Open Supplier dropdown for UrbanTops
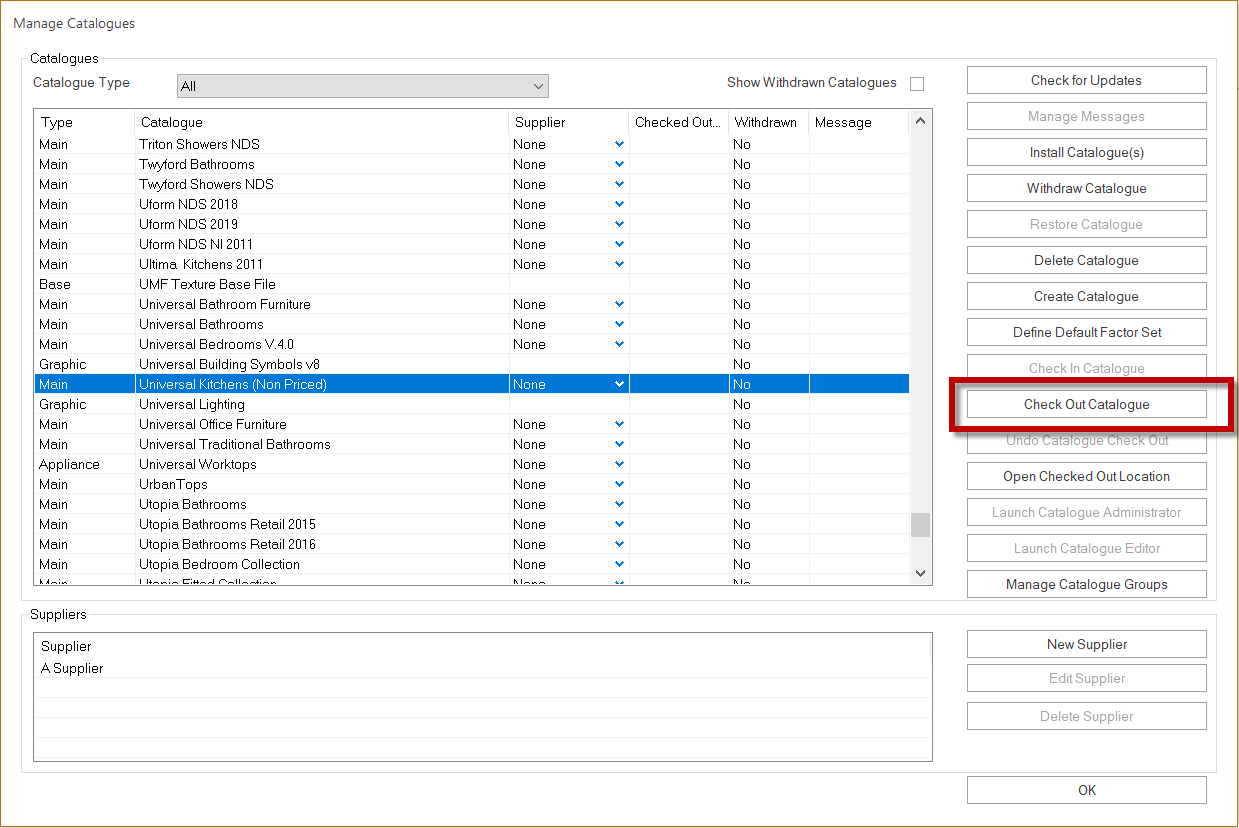Screen dimensions: 1239x828 click(x=619, y=484)
